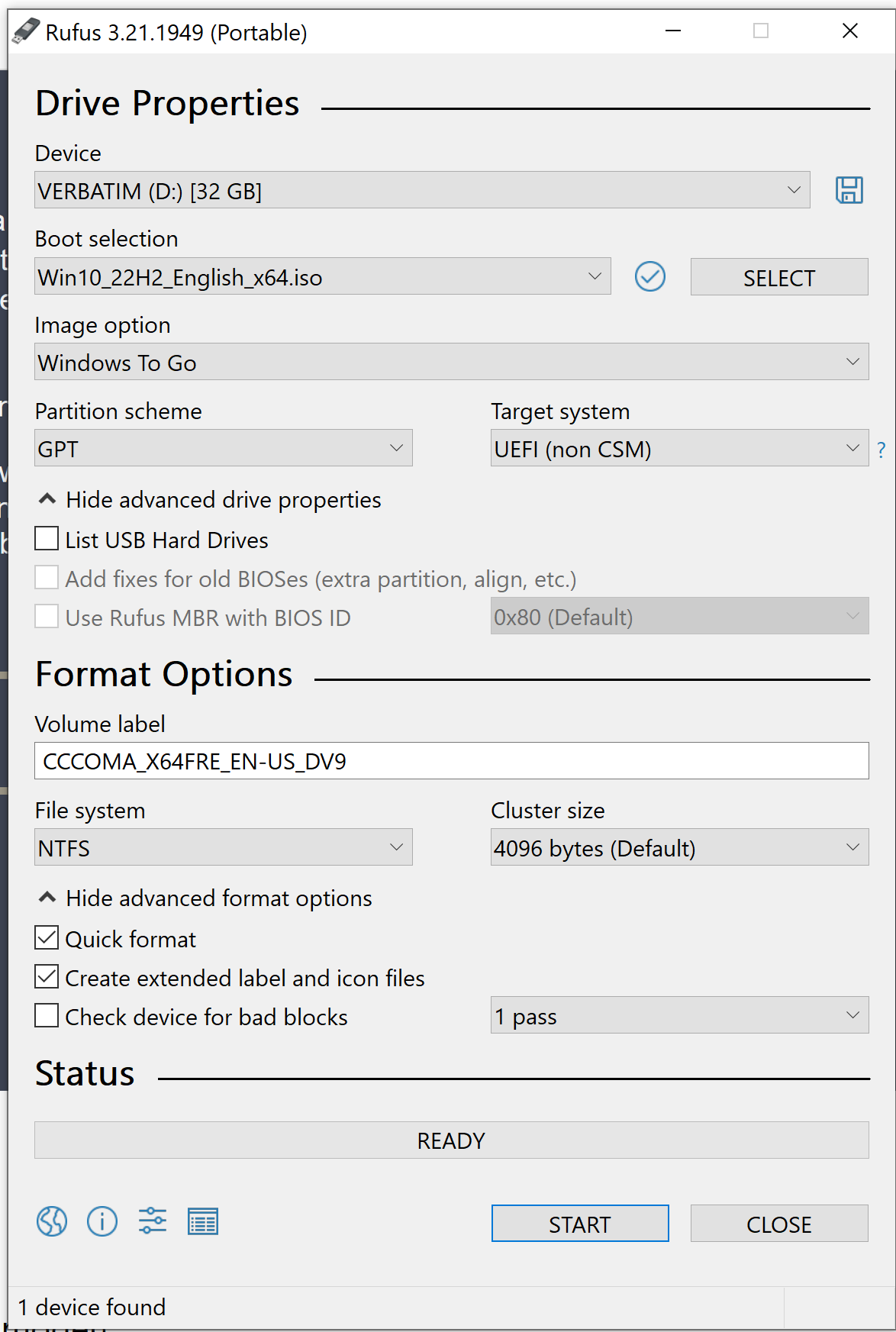Uncheck Create extended label and icon files

pyautogui.click(x=47, y=976)
